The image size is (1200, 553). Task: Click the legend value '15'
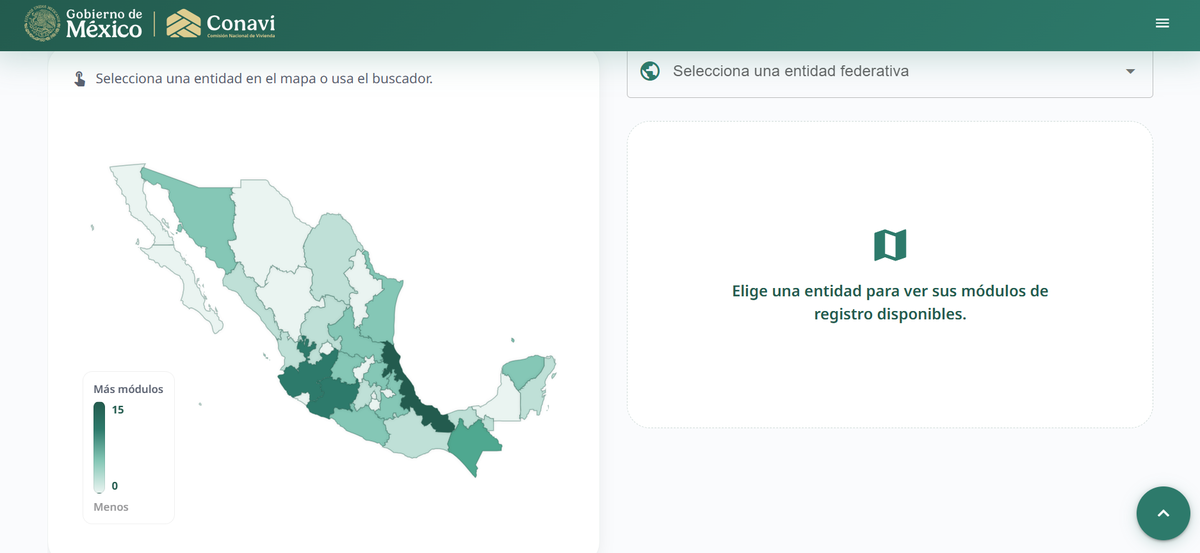tap(118, 410)
